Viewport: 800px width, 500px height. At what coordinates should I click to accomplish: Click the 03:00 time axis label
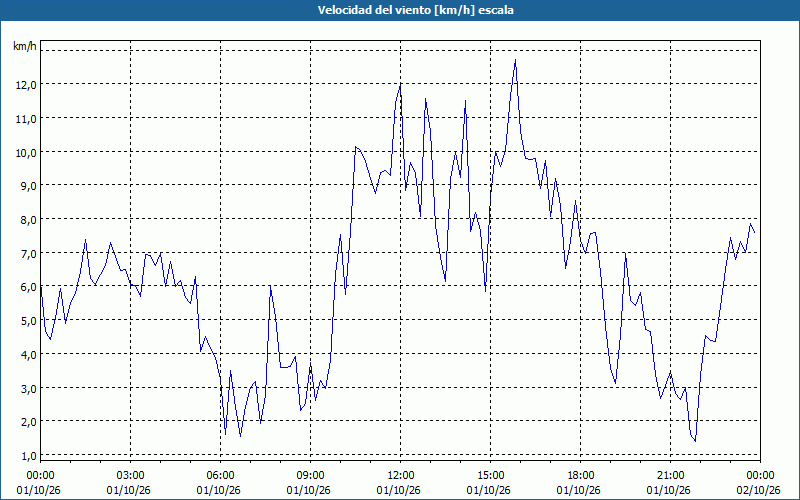click(x=131, y=476)
